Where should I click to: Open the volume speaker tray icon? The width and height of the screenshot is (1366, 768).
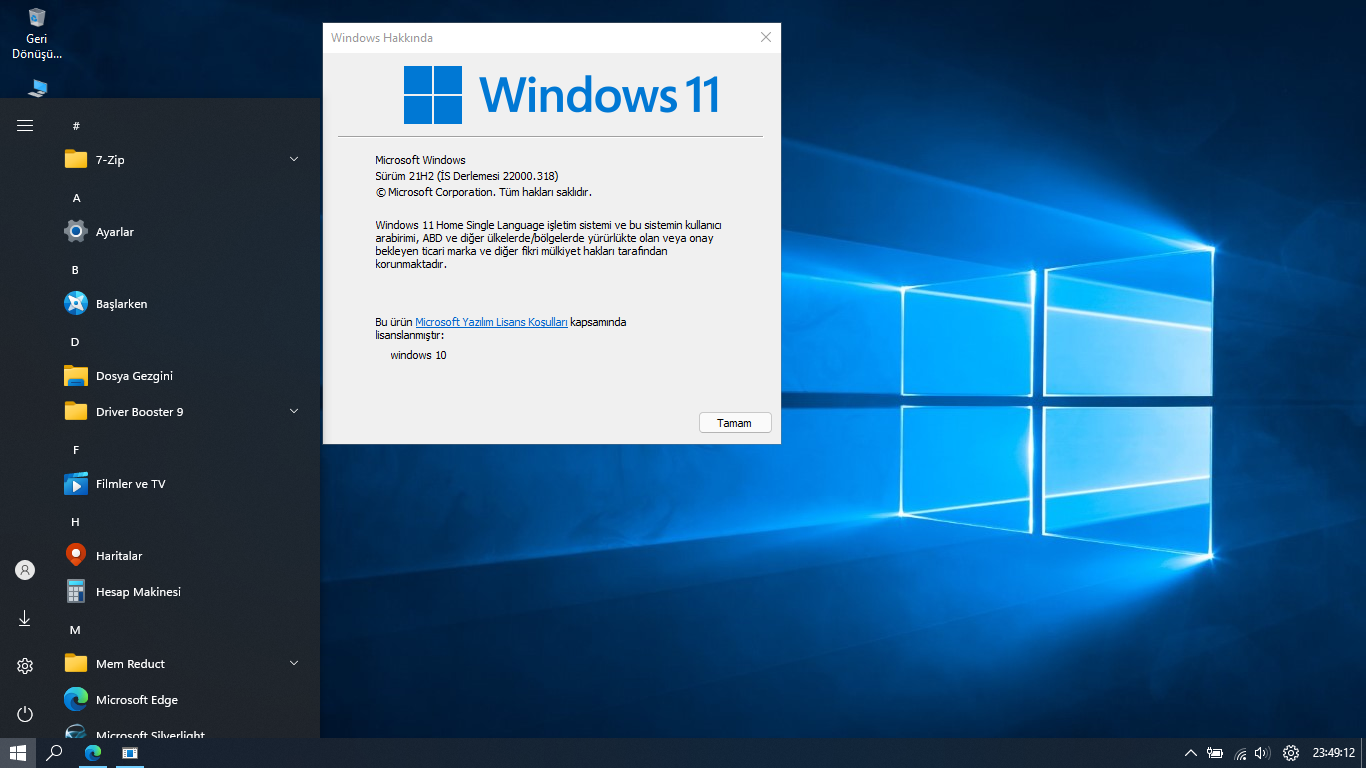pos(1262,753)
